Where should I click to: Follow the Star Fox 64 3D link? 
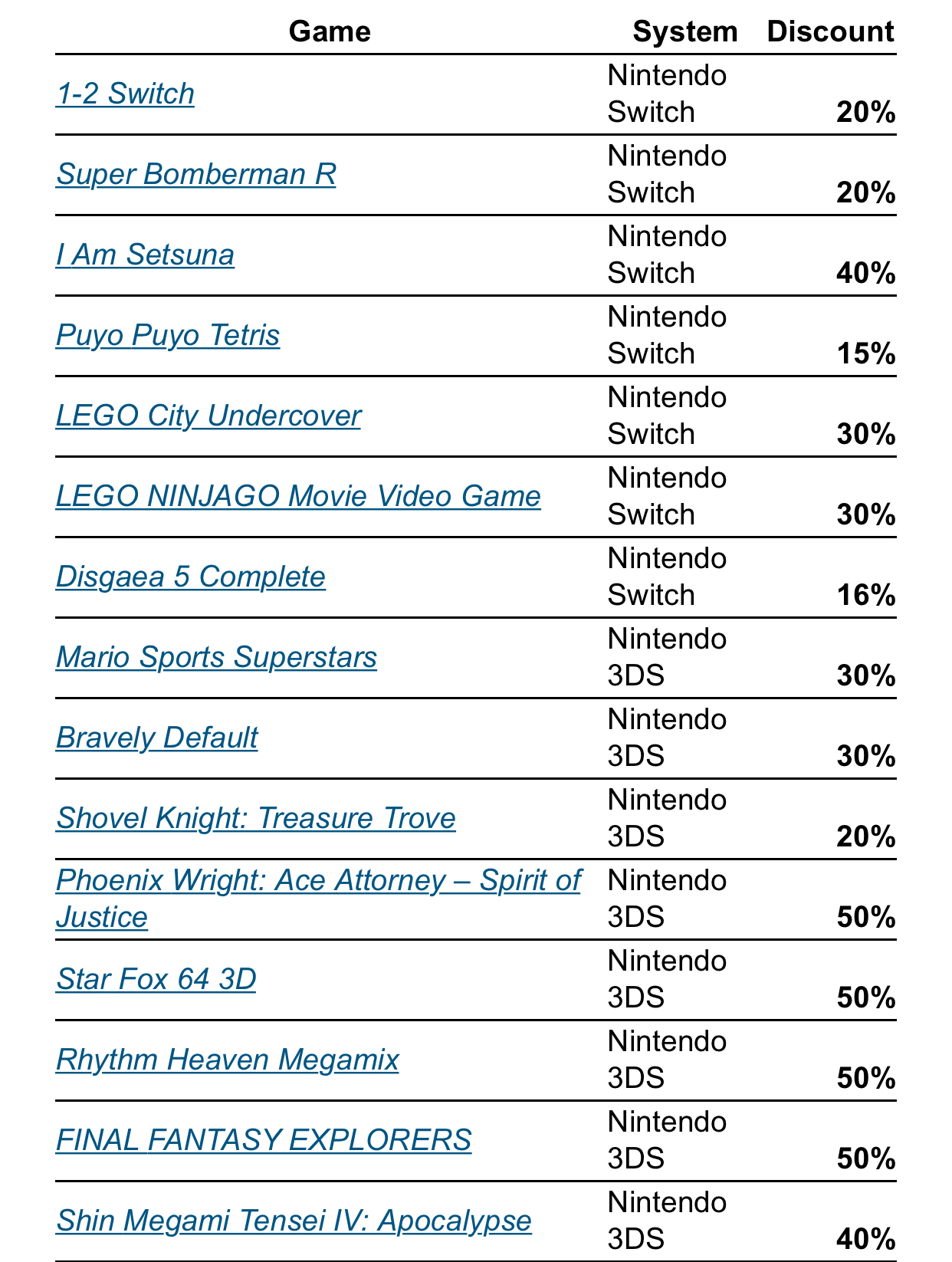click(x=156, y=980)
